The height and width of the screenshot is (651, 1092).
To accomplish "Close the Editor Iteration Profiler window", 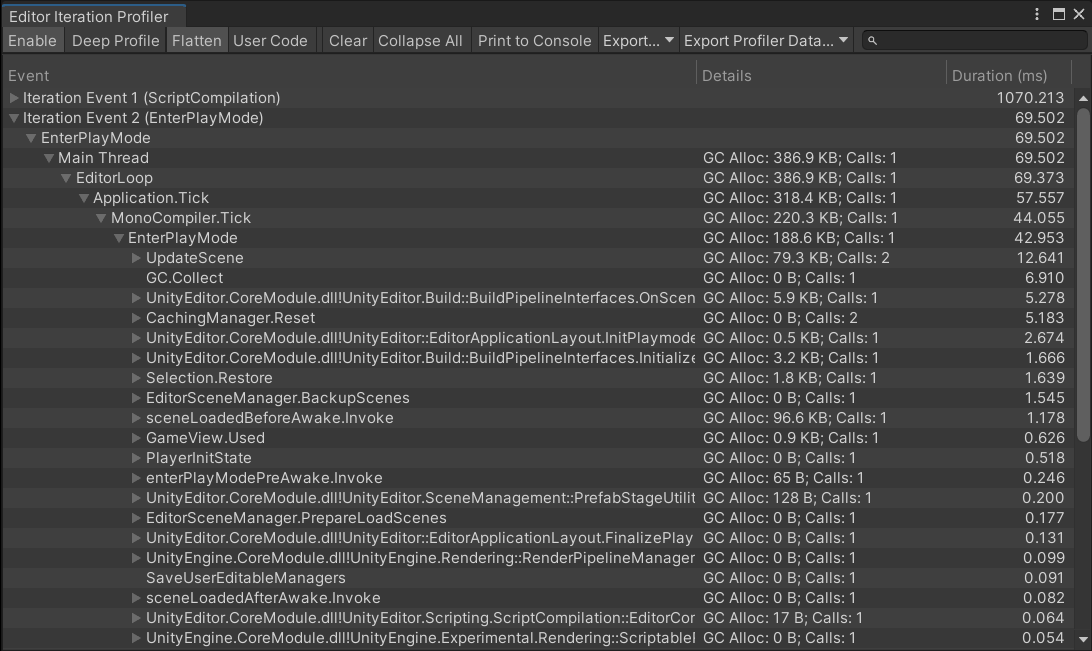I will click(1078, 15).
